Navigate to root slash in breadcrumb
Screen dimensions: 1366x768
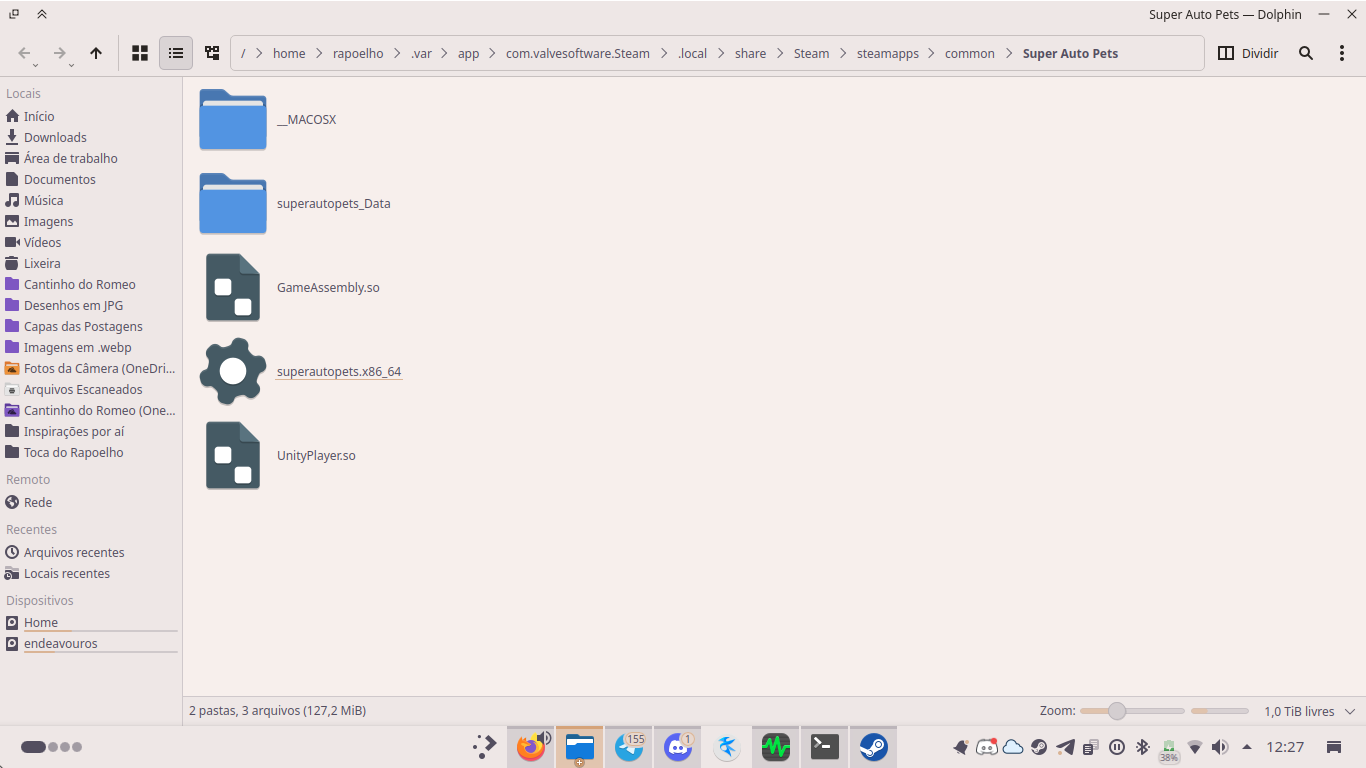point(243,53)
